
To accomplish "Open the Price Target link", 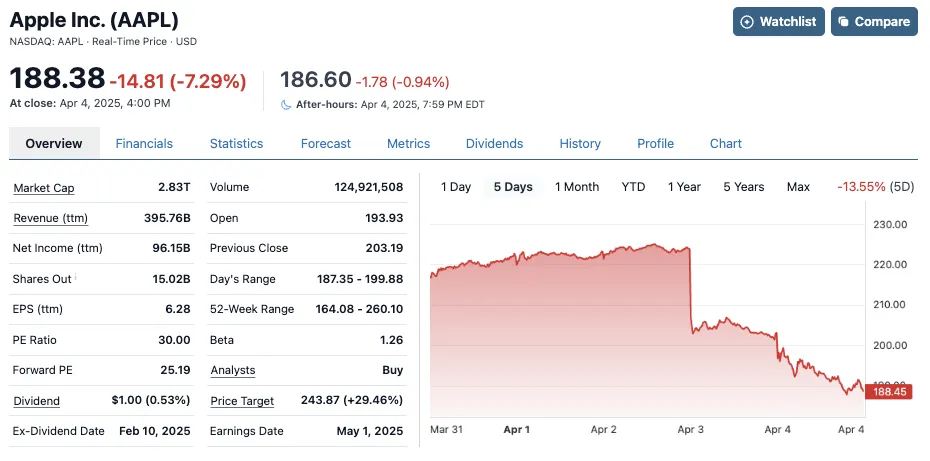I will pos(242,401).
